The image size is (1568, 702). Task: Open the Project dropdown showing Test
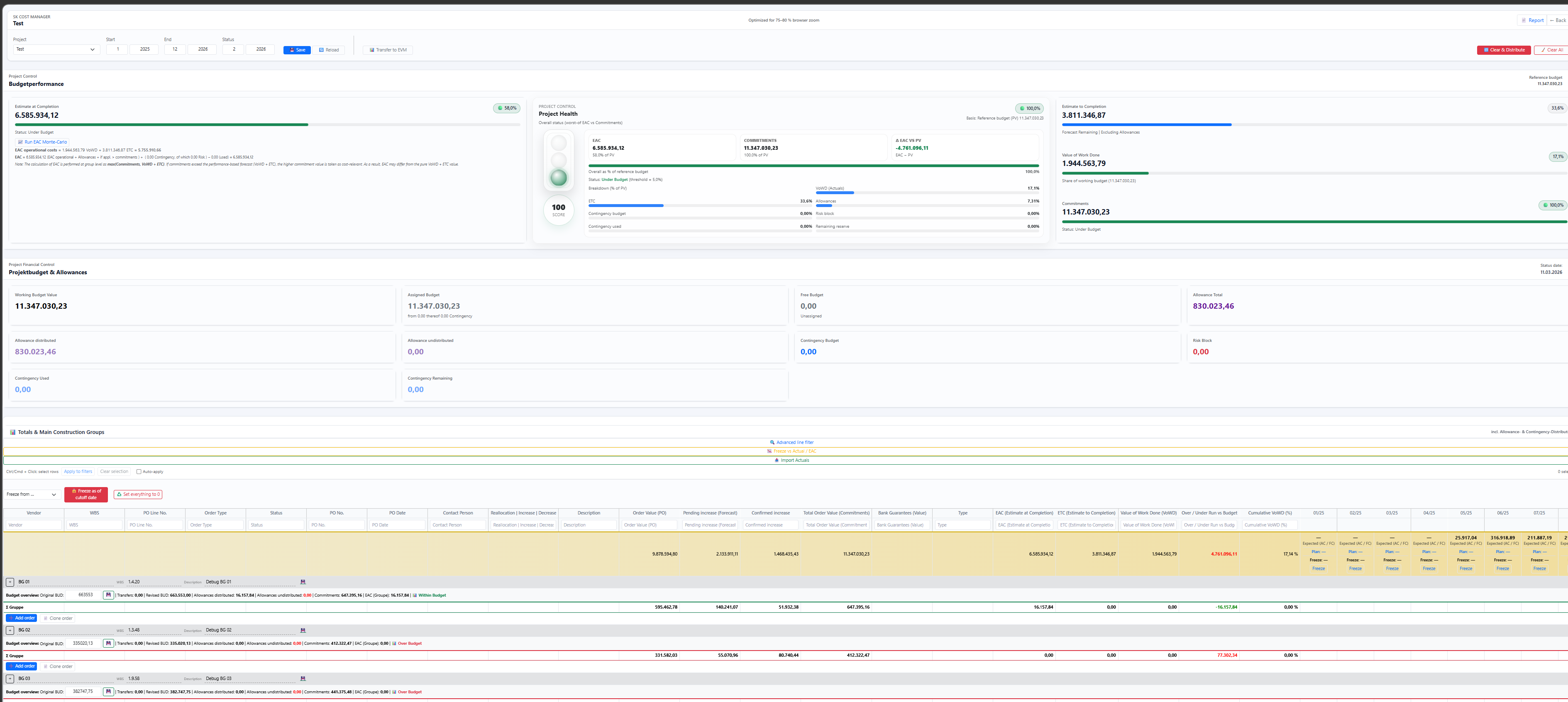pos(55,49)
